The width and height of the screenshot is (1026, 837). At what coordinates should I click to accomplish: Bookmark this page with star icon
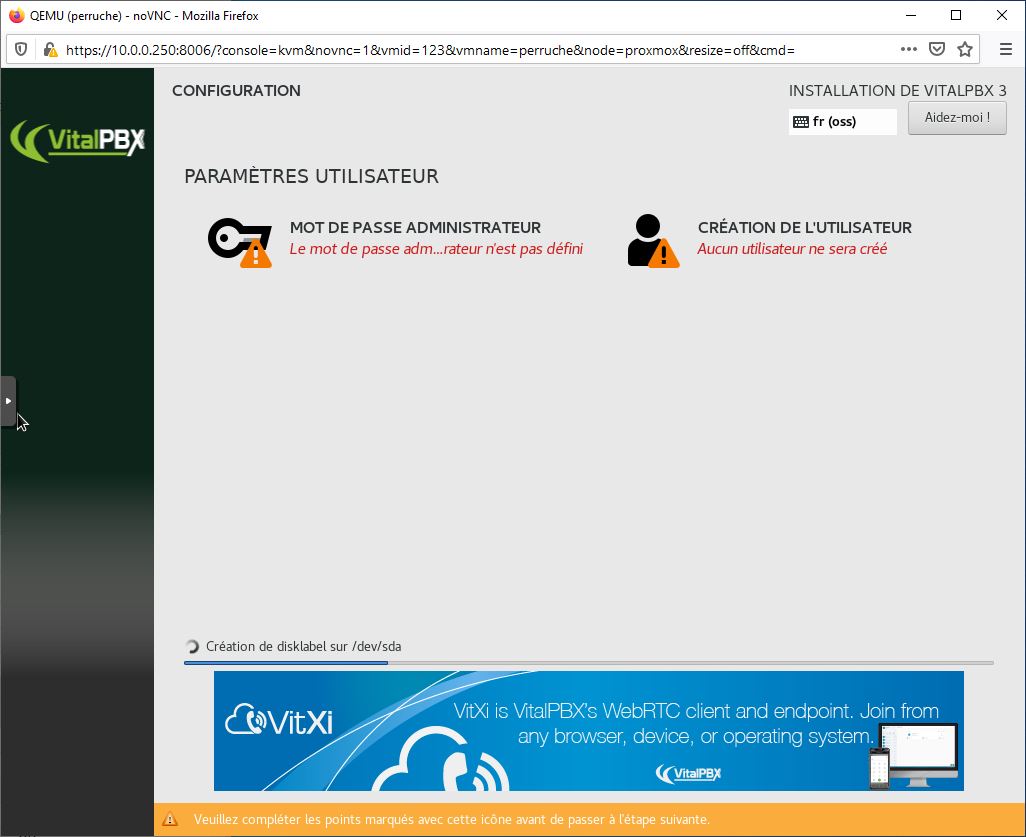[x=965, y=49]
